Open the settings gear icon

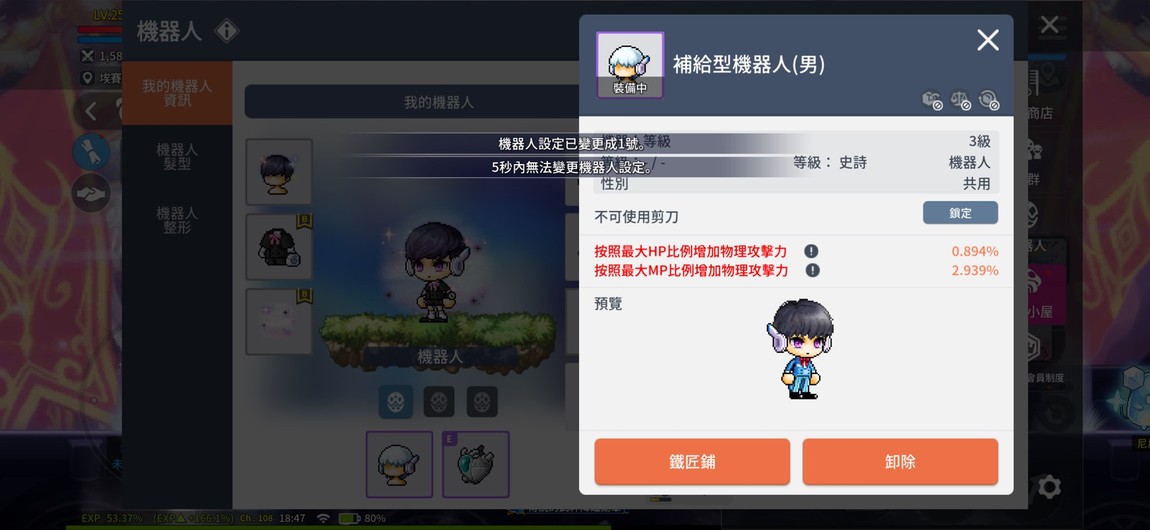[1049, 487]
